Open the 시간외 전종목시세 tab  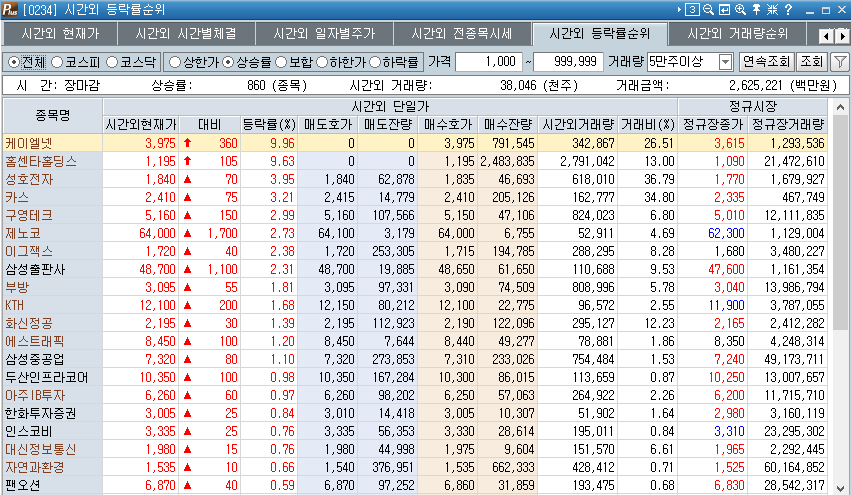pyautogui.click(x=462, y=34)
